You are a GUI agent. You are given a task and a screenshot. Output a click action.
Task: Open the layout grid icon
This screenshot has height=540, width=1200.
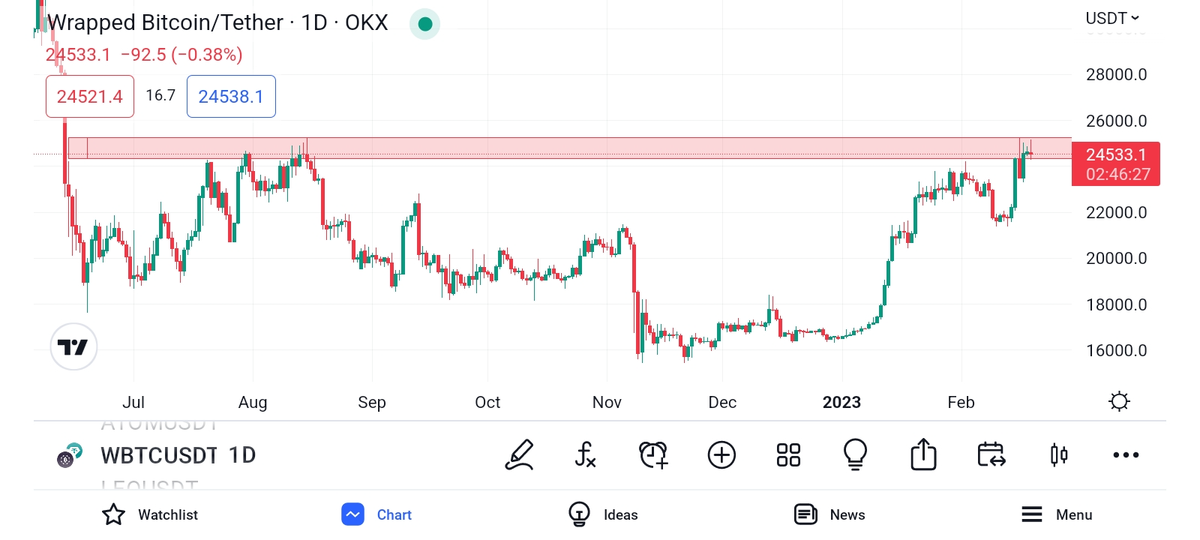[x=788, y=455]
